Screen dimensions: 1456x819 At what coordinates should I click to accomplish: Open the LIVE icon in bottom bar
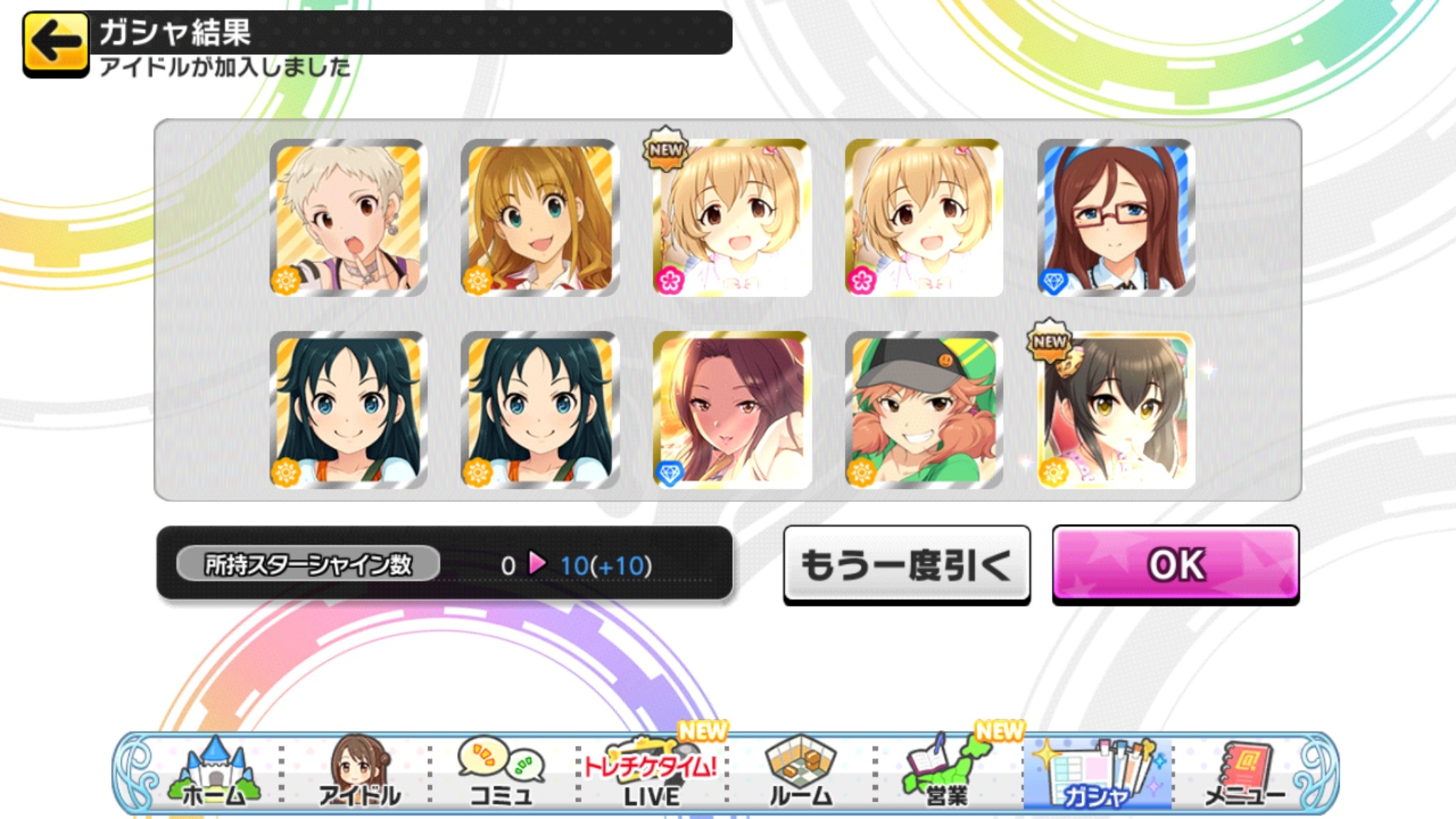(x=651, y=773)
